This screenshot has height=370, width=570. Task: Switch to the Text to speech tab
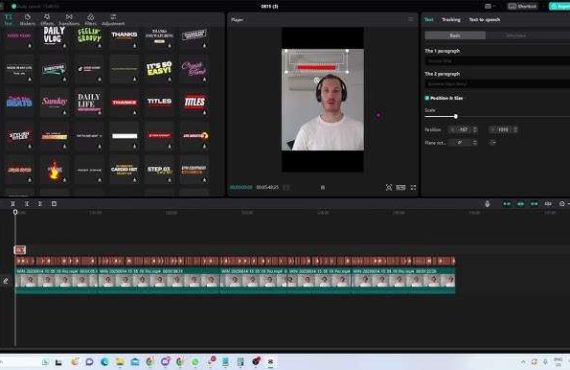pyautogui.click(x=484, y=20)
